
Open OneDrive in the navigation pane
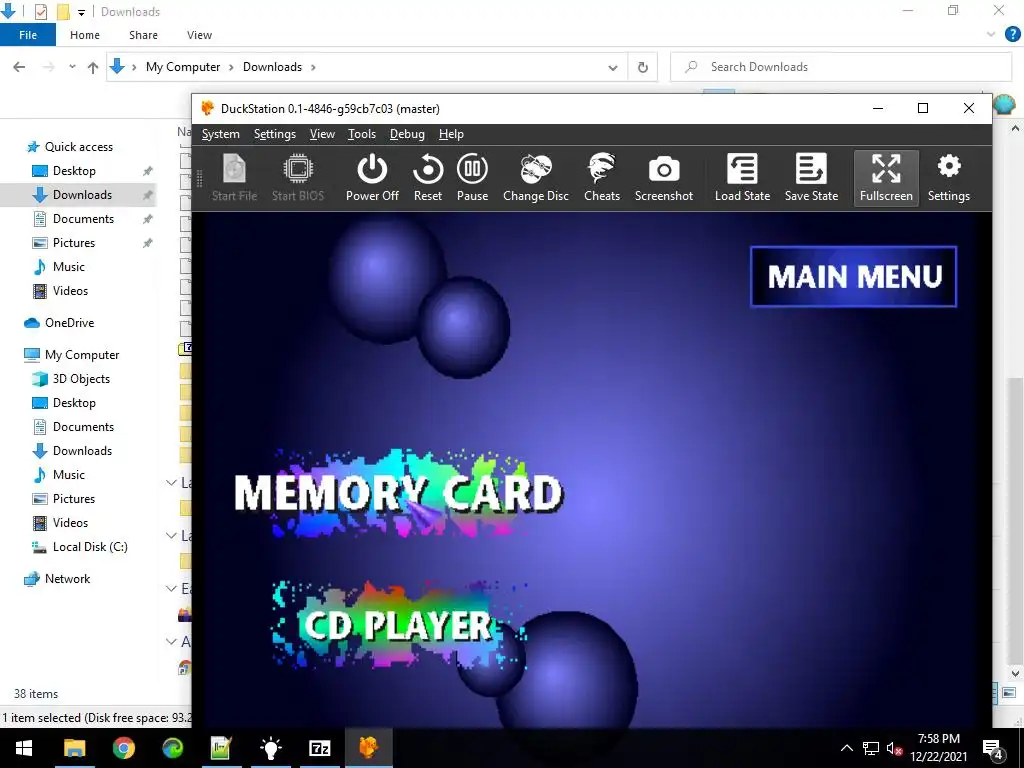pyautogui.click(x=69, y=323)
